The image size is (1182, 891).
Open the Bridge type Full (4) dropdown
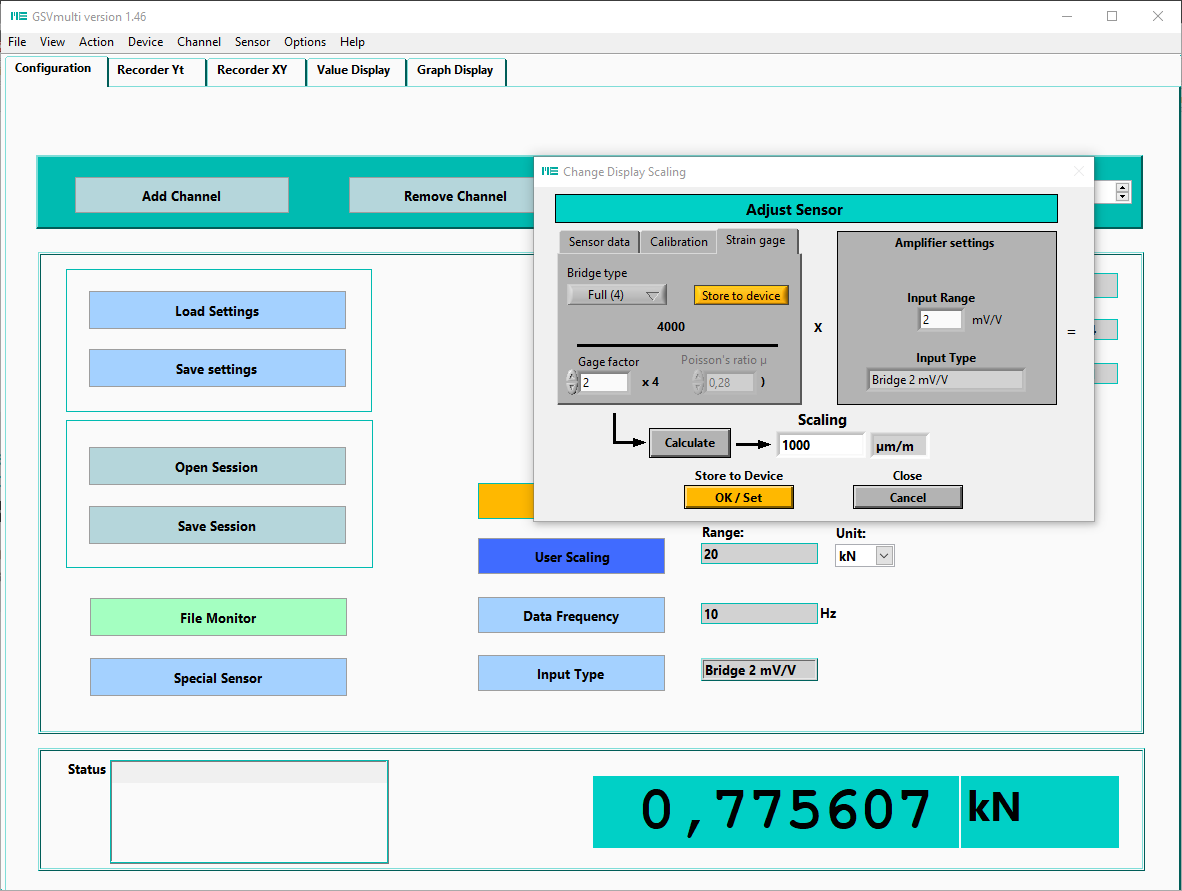point(616,295)
